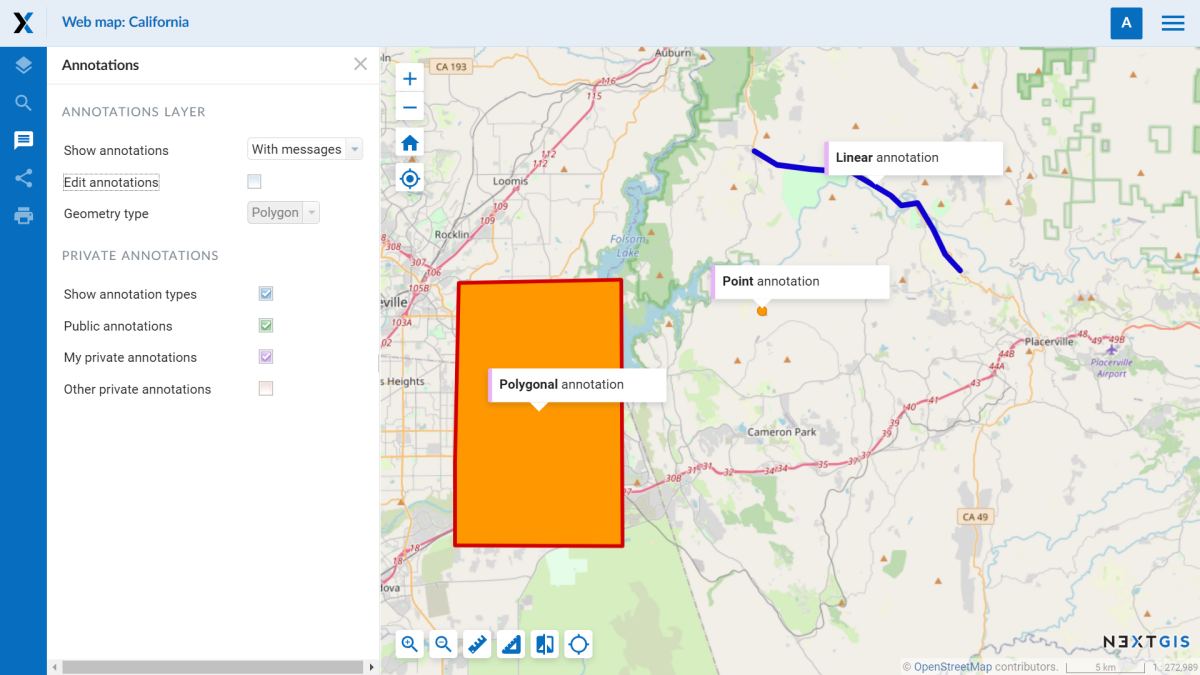Enable Other private annotations
The image size is (1200, 675).
(x=266, y=388)
